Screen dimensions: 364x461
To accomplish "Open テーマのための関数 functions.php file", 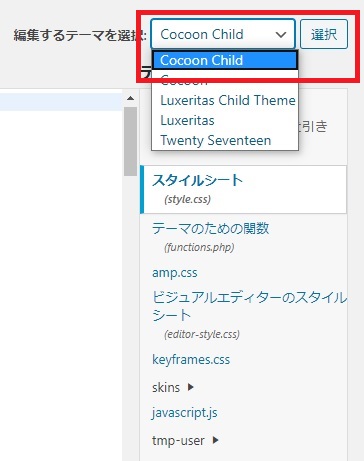I will (210, 237).
